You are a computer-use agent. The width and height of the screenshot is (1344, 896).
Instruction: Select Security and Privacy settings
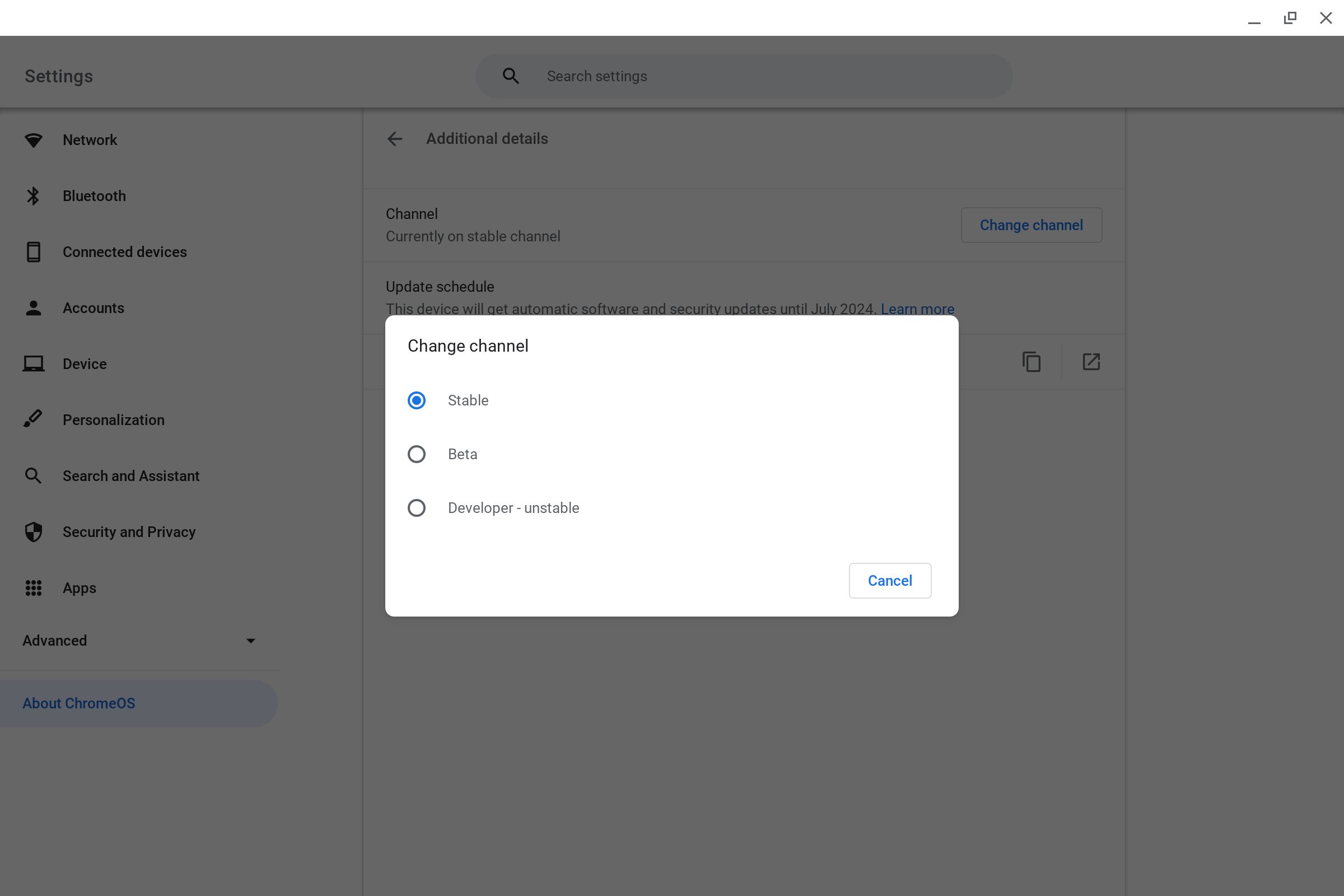129,532
